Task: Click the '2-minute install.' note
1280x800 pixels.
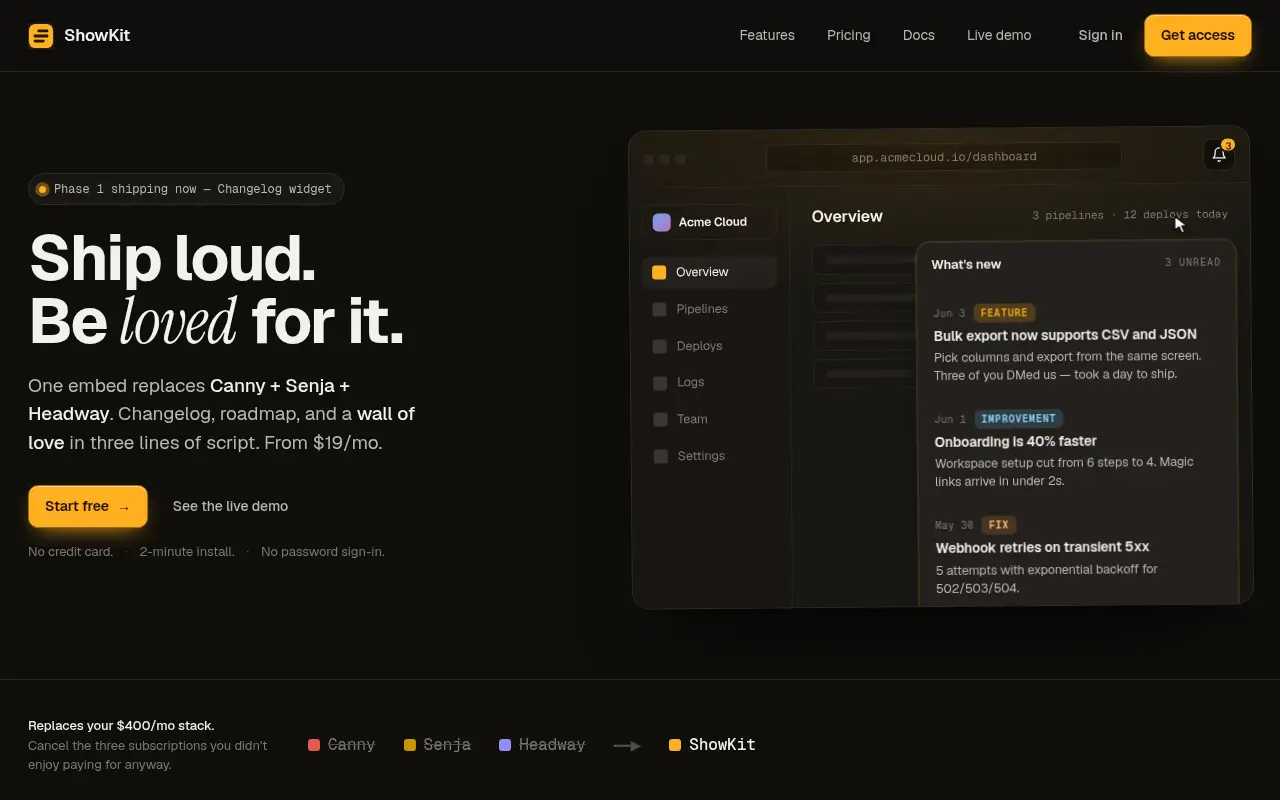Action: coord(187,552)
